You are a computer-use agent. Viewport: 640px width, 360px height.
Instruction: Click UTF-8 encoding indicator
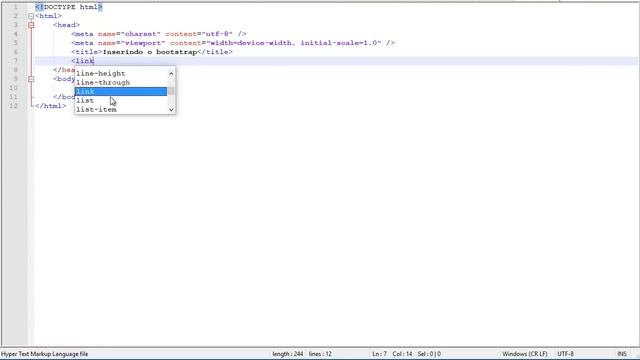pos(565,354)
